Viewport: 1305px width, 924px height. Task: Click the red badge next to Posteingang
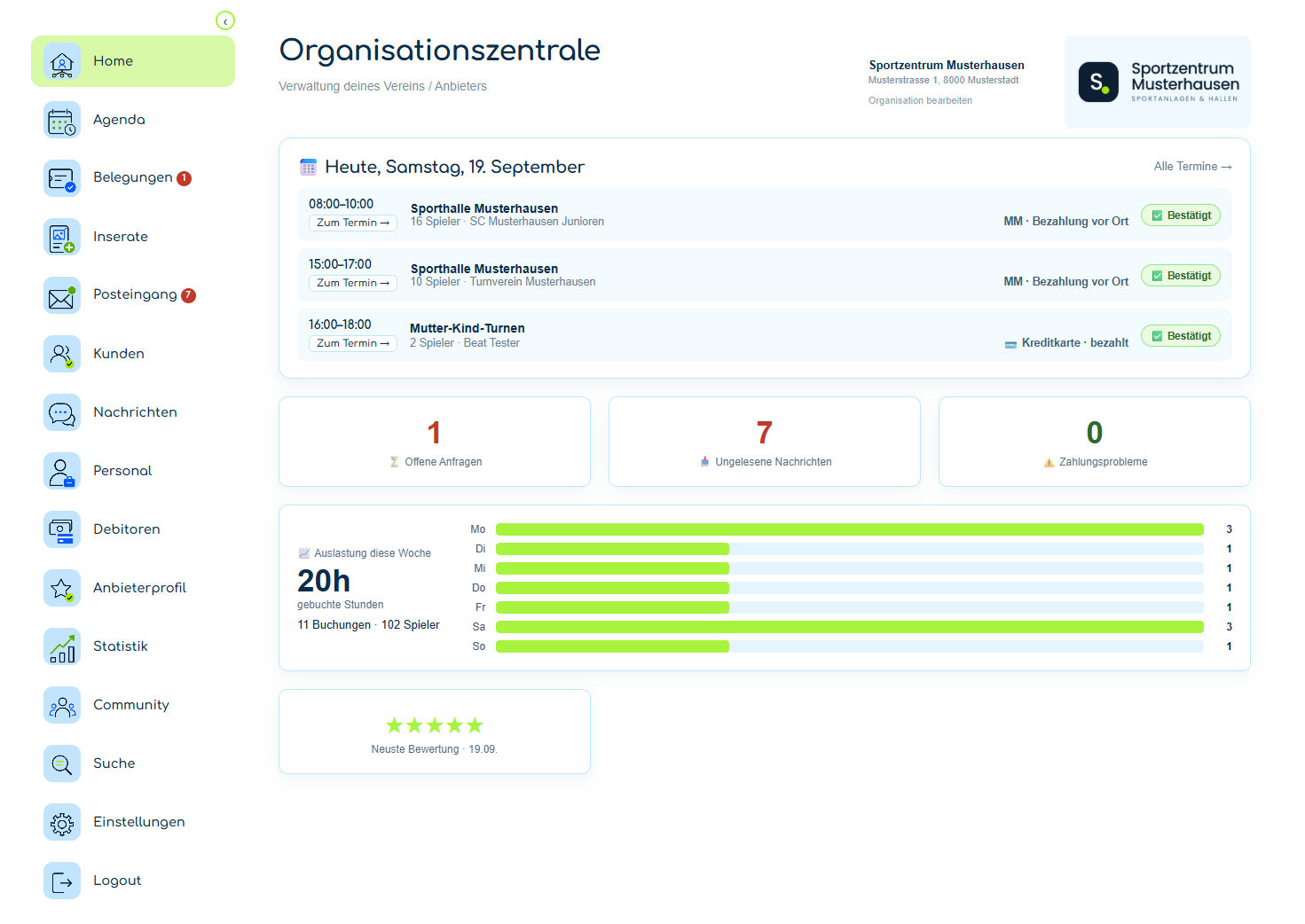click(x=188, y=295)
